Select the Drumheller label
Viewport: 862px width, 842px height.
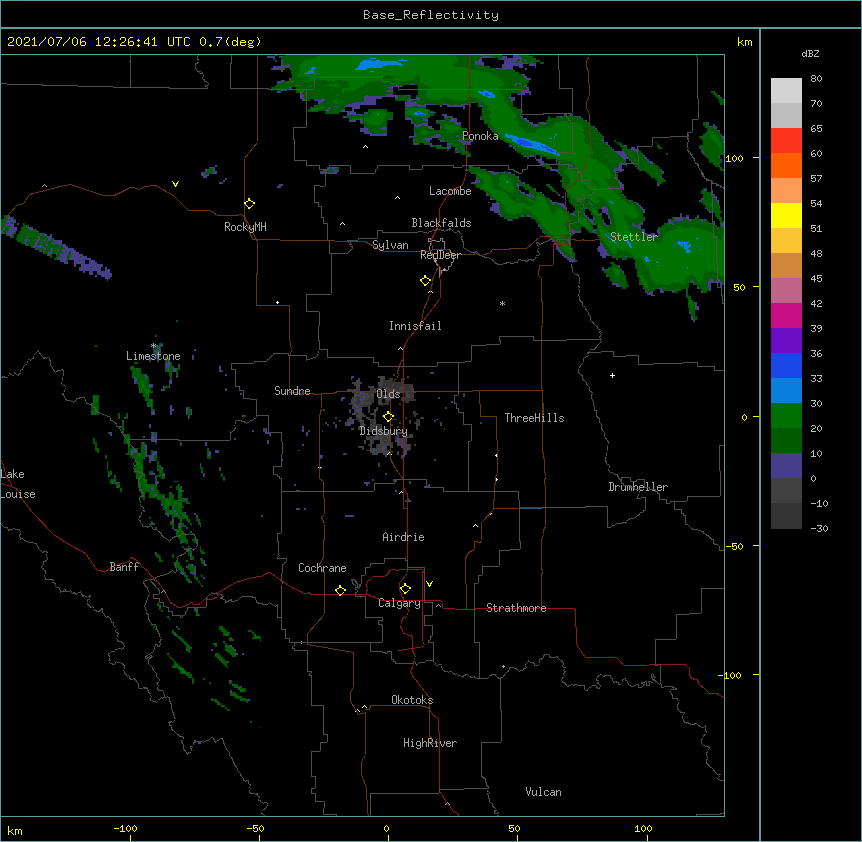pyautogui.click(x=638, y=487)
